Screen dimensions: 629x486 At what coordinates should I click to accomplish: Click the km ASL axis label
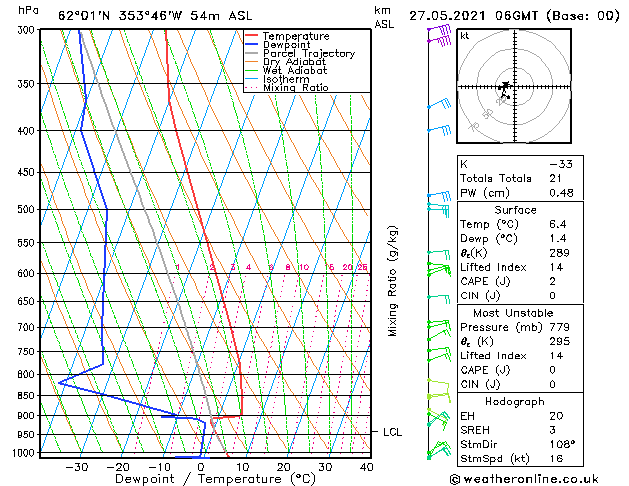tap(384, 17)
